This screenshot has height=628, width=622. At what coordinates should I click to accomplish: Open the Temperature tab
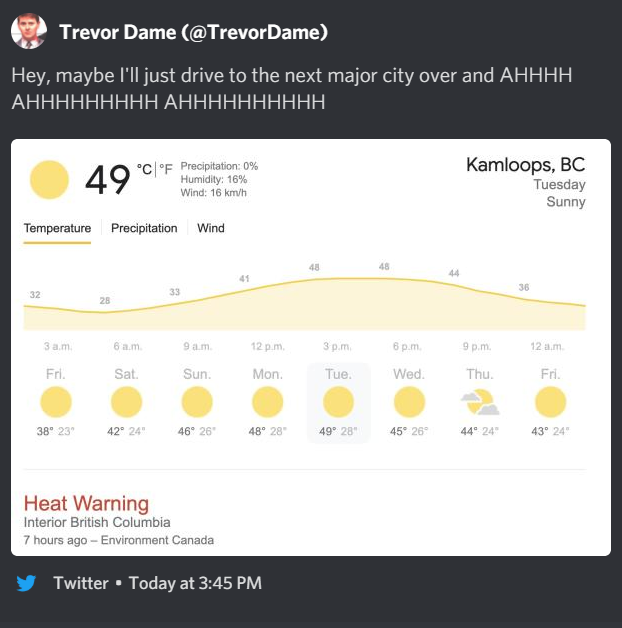click(57, 228)
